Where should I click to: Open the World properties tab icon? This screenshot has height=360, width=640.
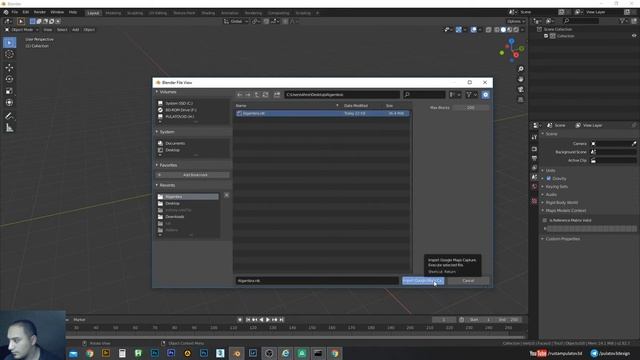click(534, 187)
